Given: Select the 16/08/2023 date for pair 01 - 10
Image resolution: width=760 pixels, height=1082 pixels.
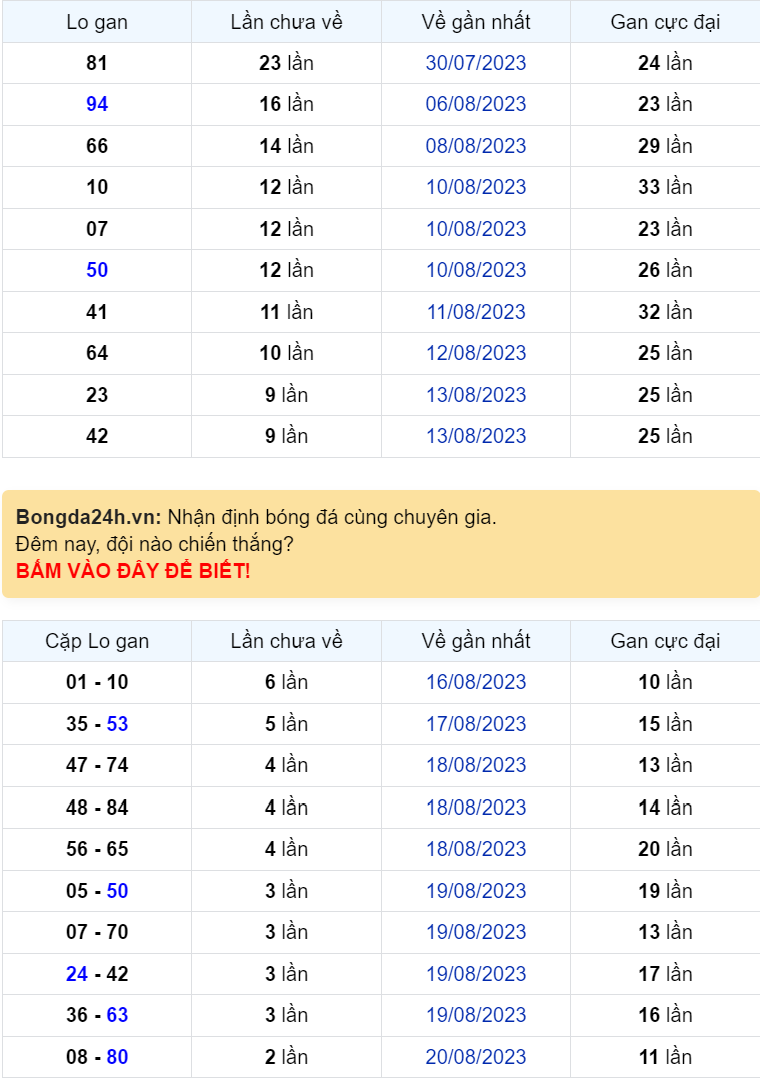Looking at the screenshot, I should (x=475, y=682).
